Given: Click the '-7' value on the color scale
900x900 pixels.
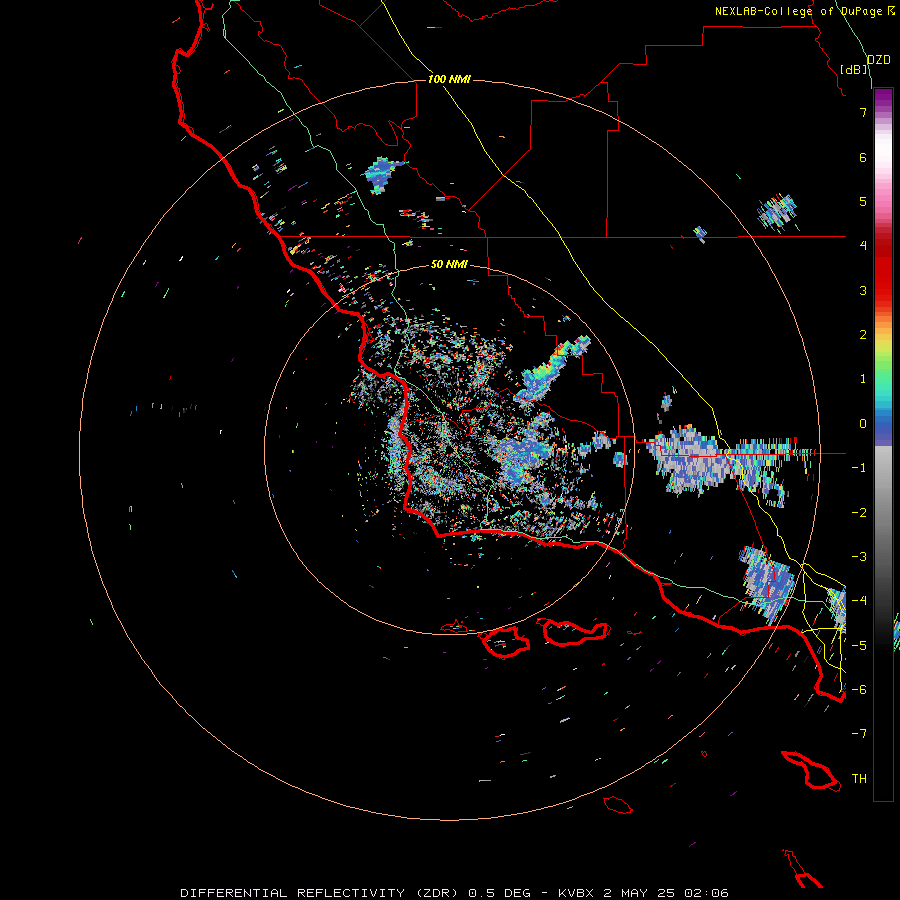Looking at the screenshot, I should [x=859, y=734].
